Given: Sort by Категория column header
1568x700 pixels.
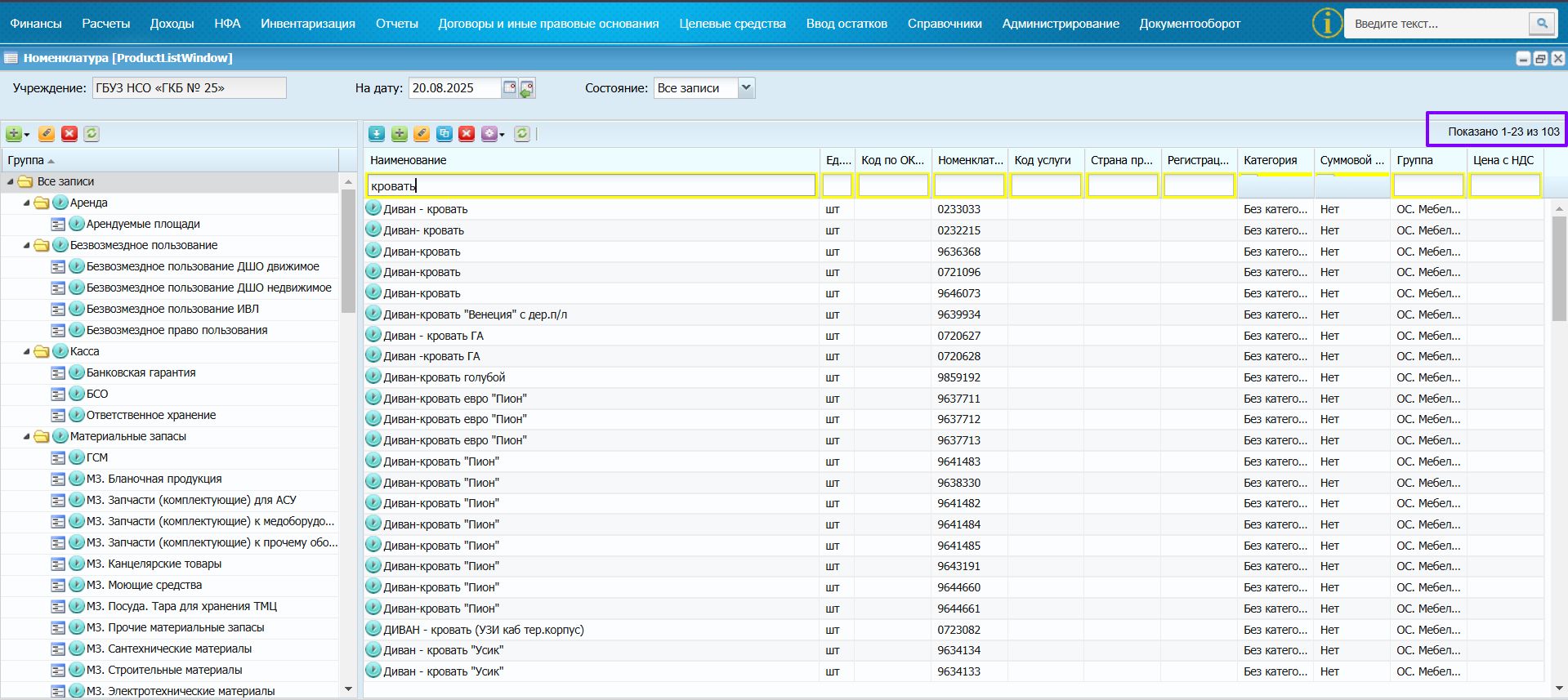Looking at the screenshot, I should [1275, 160].
